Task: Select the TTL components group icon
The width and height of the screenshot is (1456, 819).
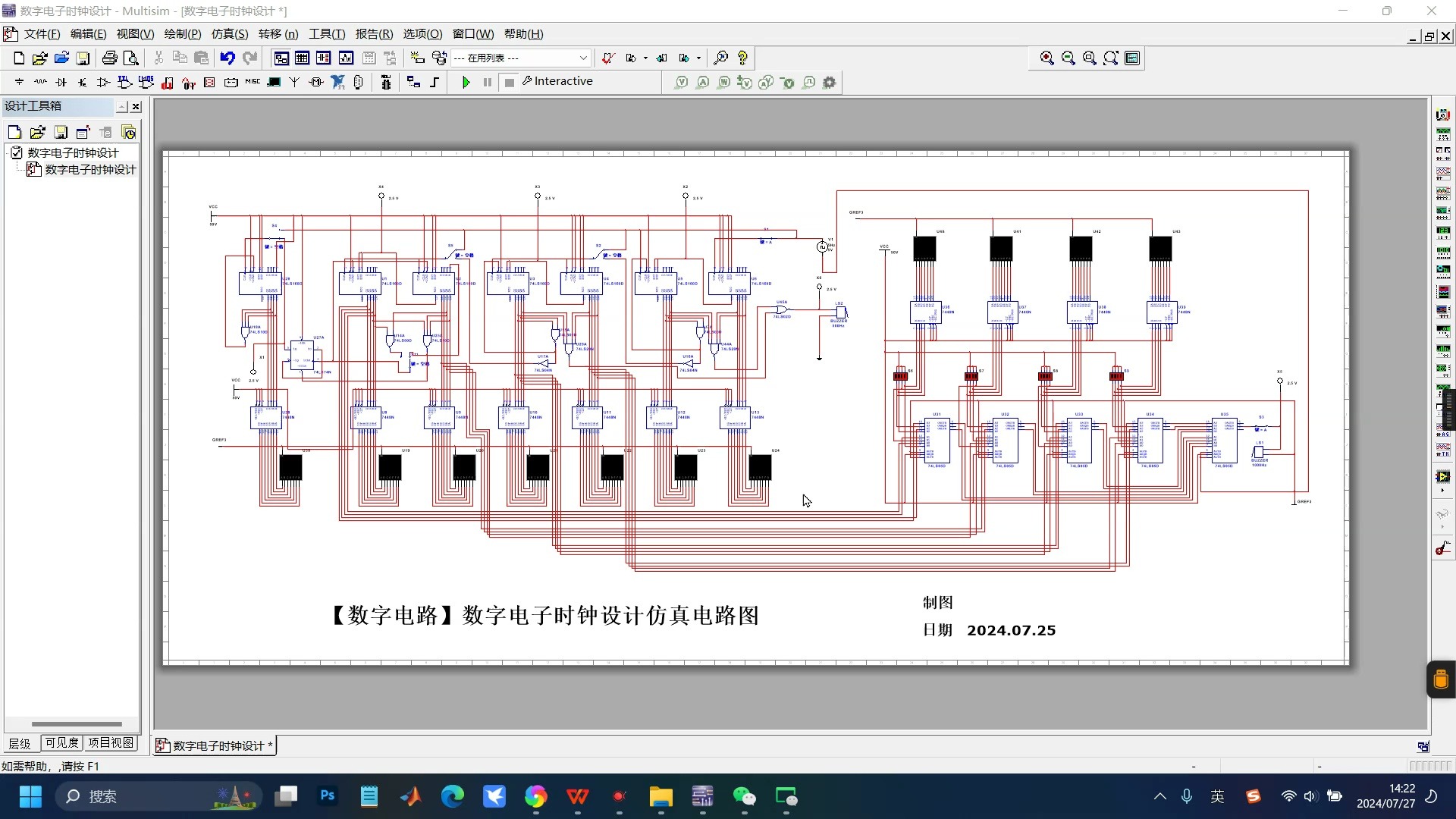Action: (x=124, y=82)
